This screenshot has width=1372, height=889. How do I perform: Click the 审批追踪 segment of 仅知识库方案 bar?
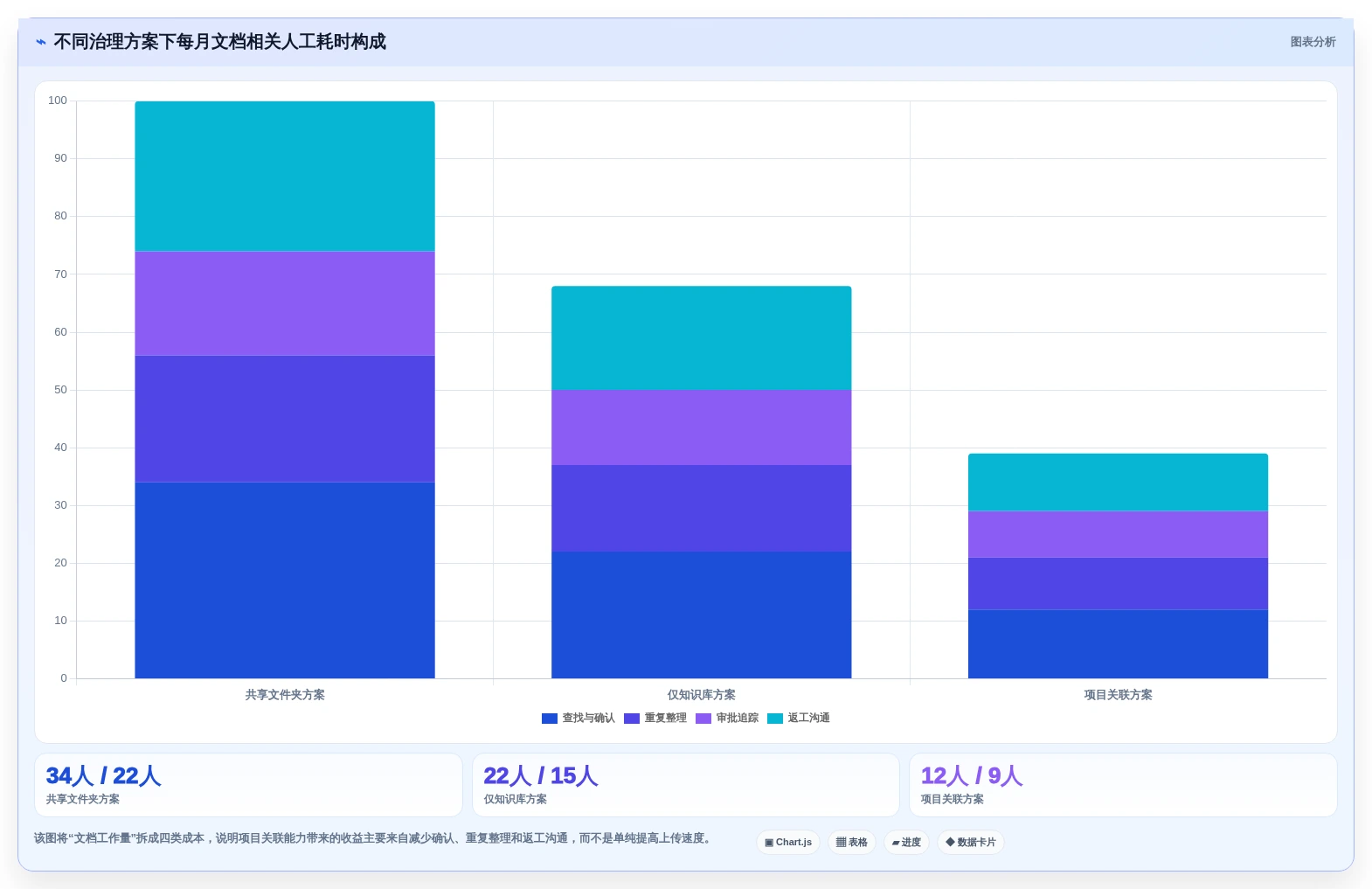pyautogui.click(x=702, y=427)
